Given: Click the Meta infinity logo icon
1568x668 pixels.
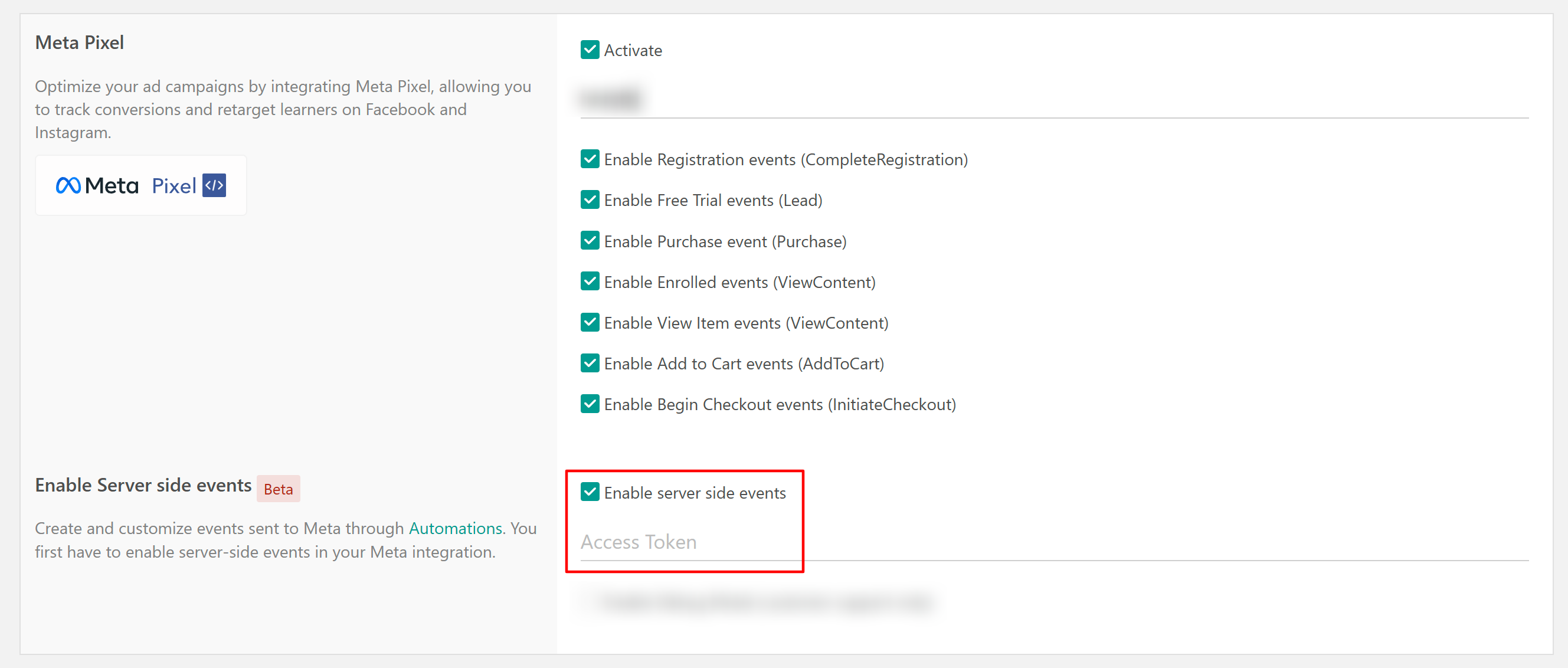Looking at the screenshot, I should click(x=68, y=185).
